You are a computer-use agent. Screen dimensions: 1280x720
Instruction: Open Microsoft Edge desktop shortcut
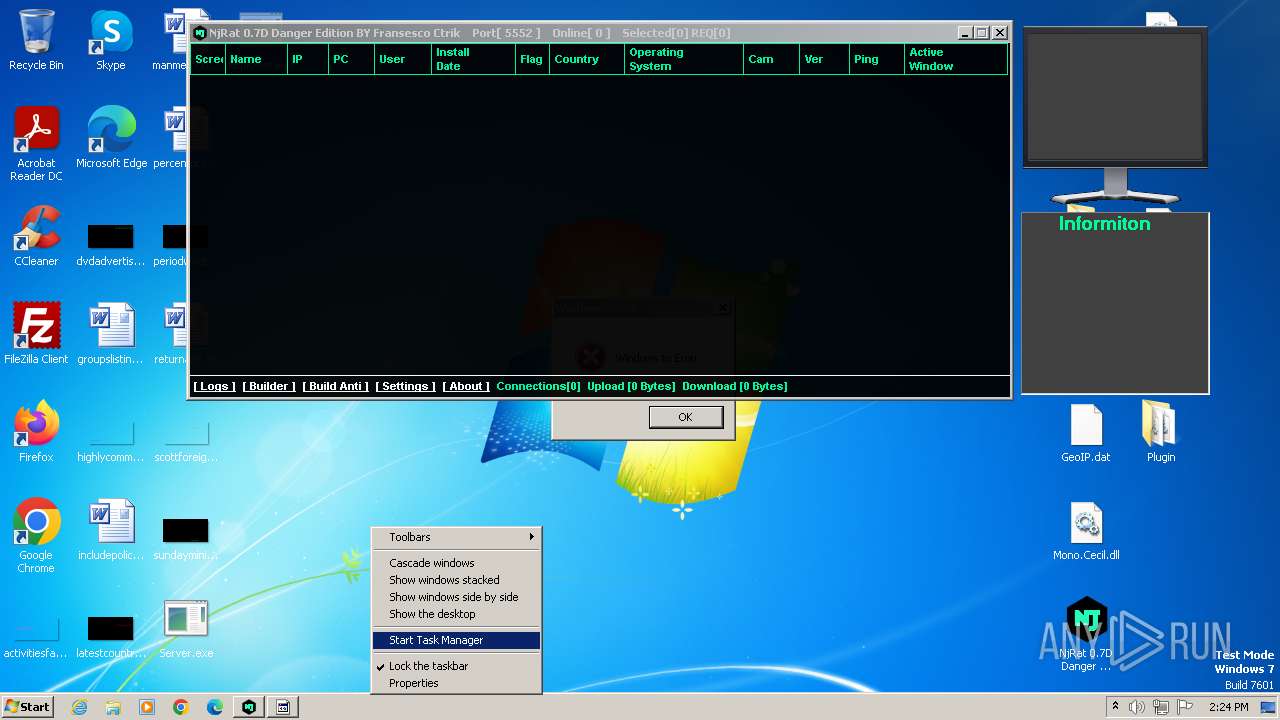[111, 138]
